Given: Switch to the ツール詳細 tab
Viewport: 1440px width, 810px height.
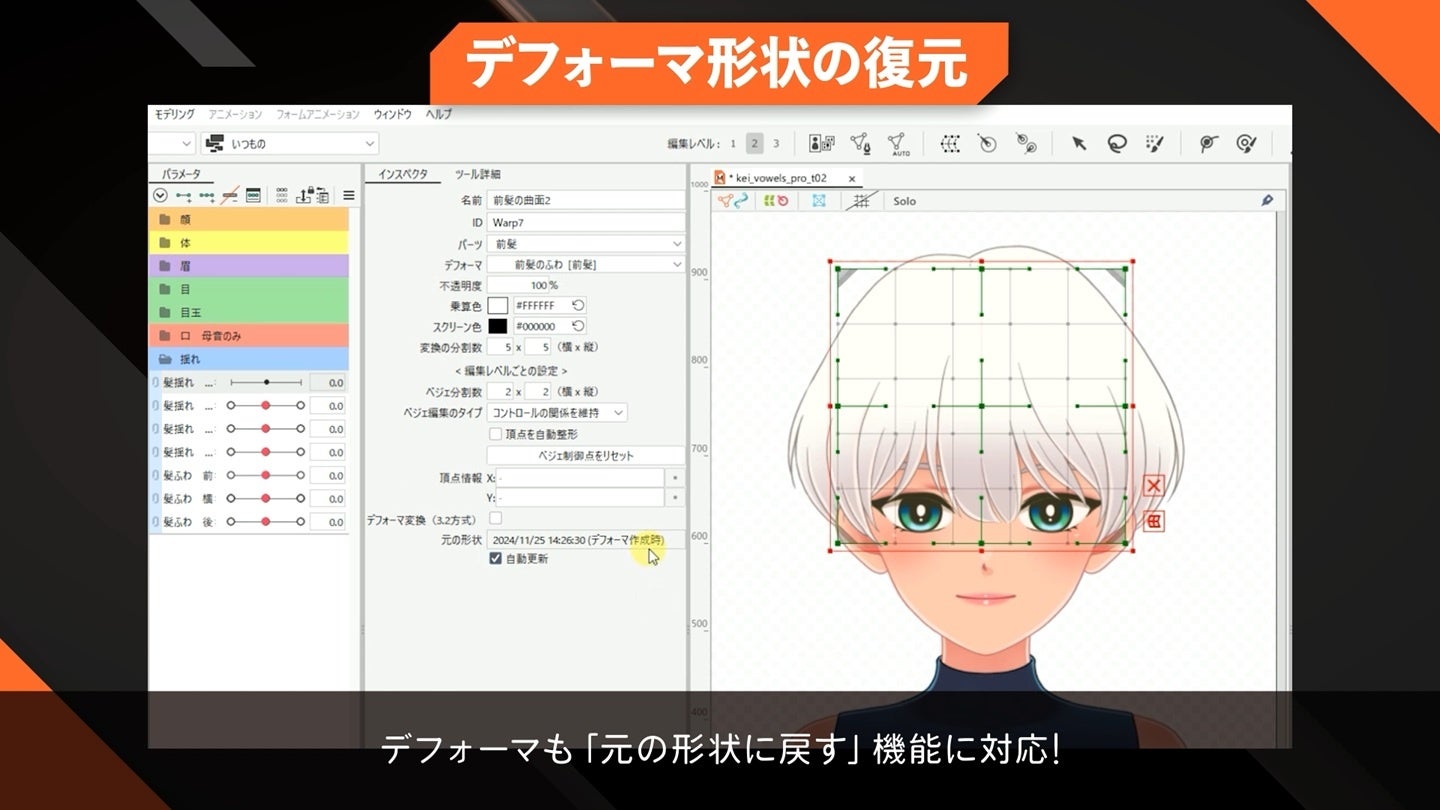Looking at the screenshot, I should [x=478, y=174].
